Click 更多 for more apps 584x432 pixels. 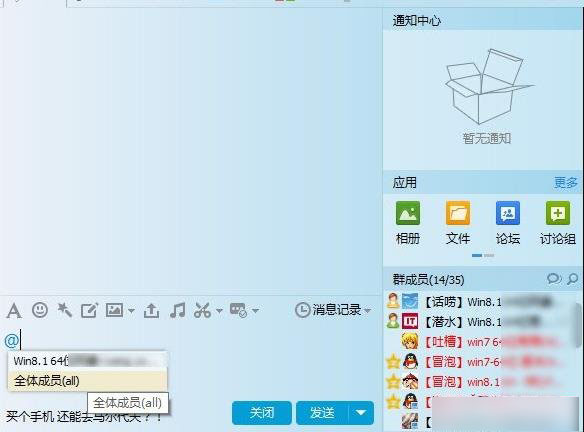(566, 182)
